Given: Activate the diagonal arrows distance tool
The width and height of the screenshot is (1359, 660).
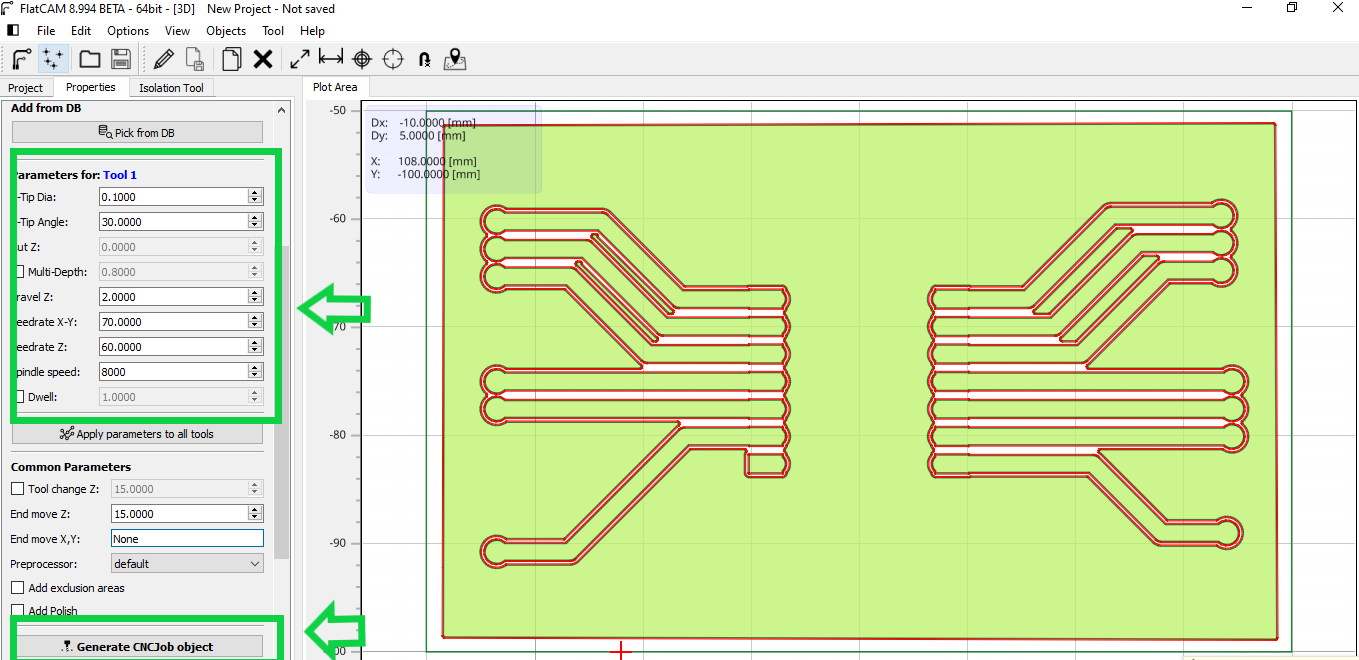Looking at the screenshot, I should pyautogui.click(x=300, y=59).
